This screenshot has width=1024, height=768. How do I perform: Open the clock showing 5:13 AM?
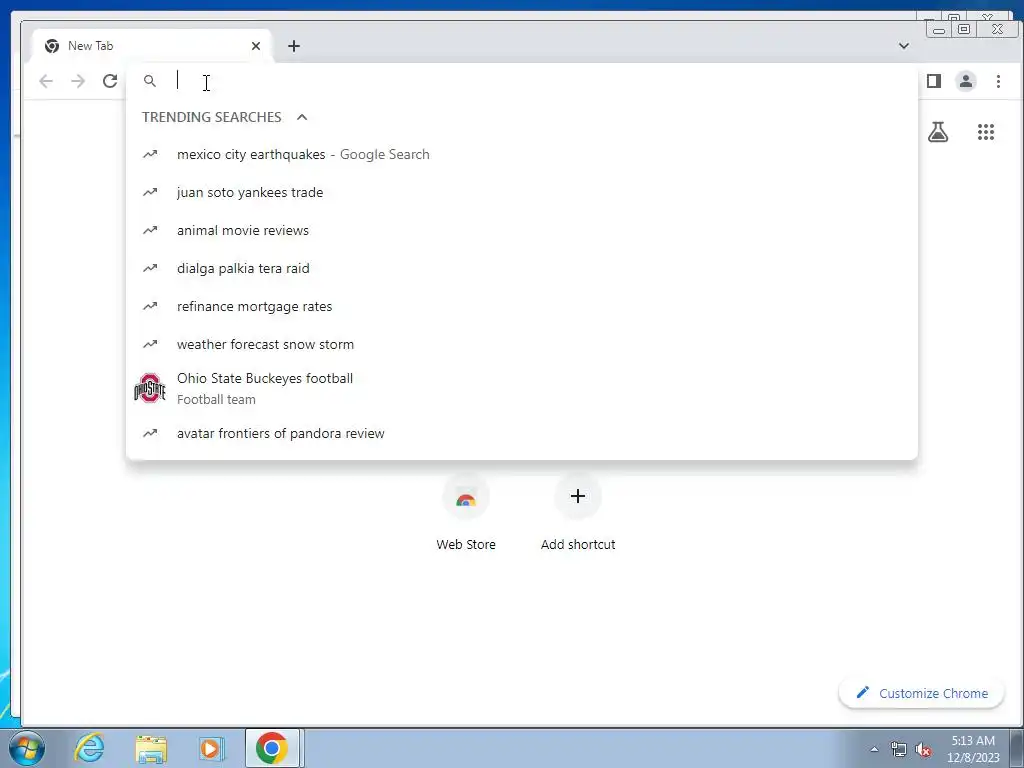973,749
